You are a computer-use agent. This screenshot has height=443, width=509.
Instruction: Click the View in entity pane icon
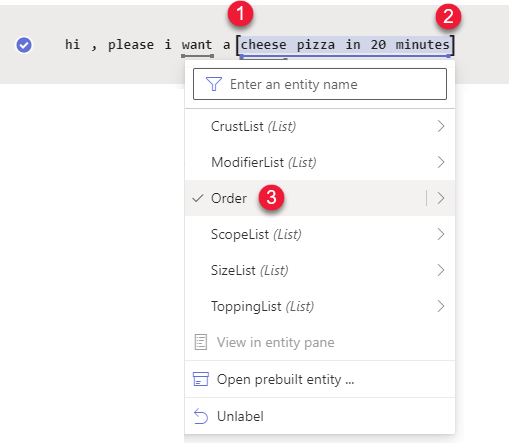coord(201,342)
